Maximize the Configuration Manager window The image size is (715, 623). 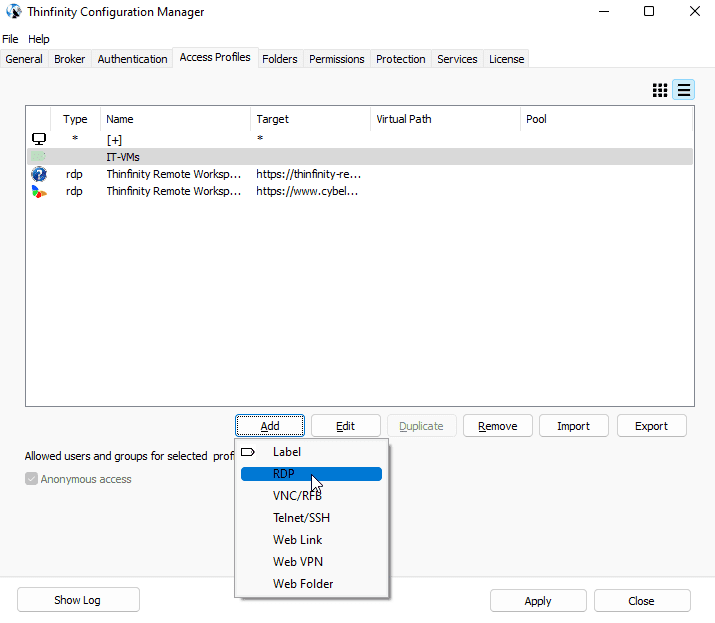pyautogui.click(x=649, y=11)
